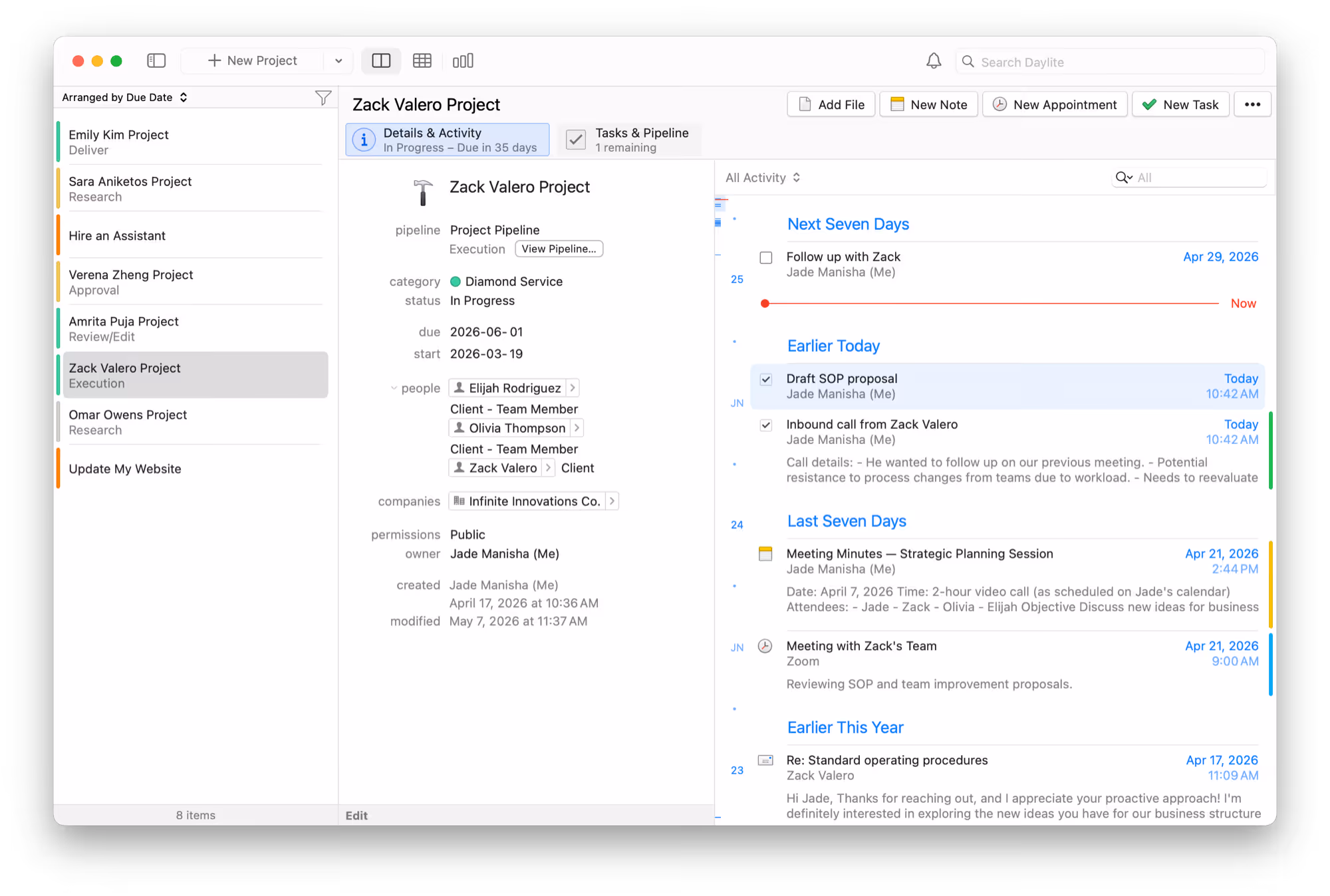Switch to the table list view

coord(422,60)
